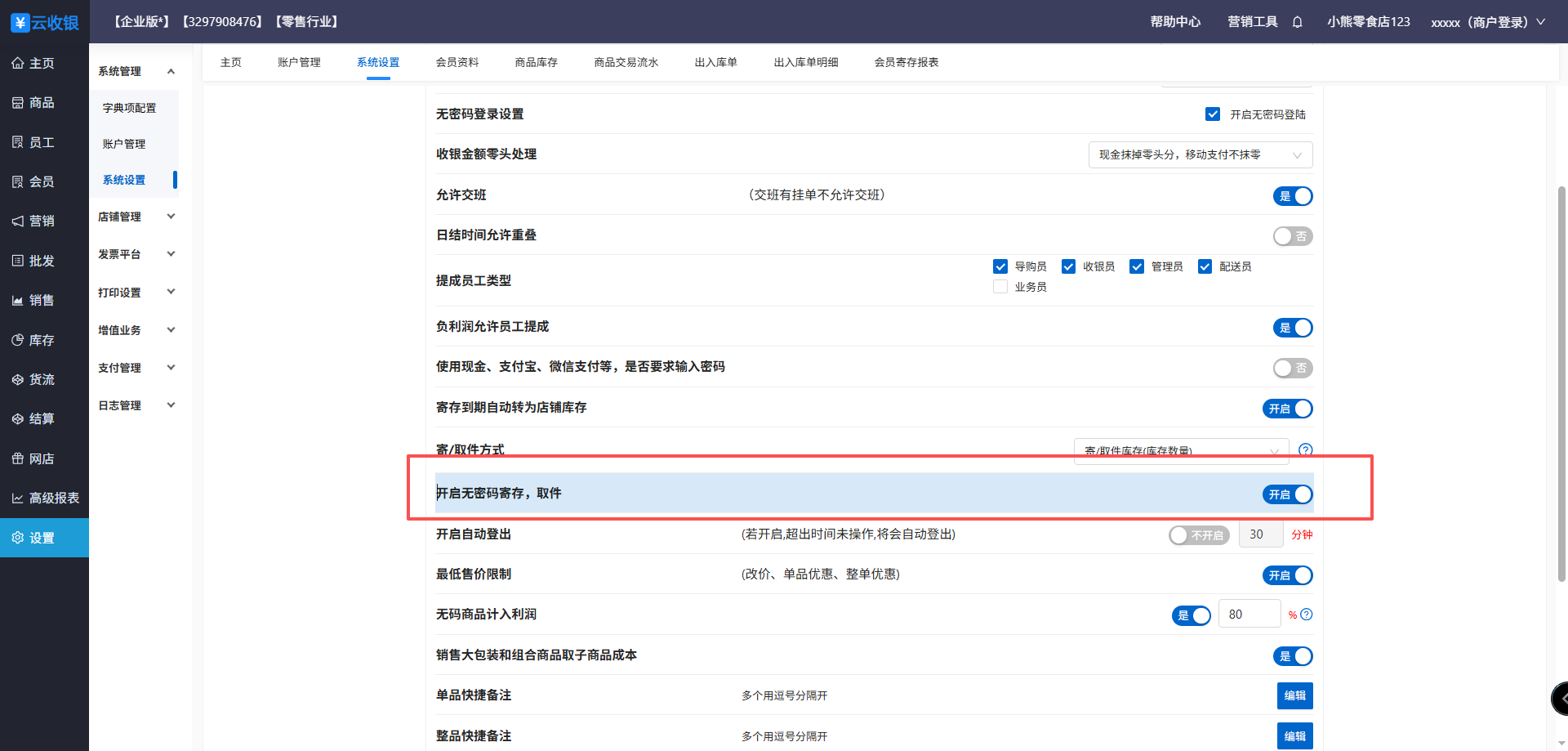Image resolution: width=1568 pixels, height=751 pixels.
Task: Go to 会员 in left sidebar
Action: coord(42,181)
